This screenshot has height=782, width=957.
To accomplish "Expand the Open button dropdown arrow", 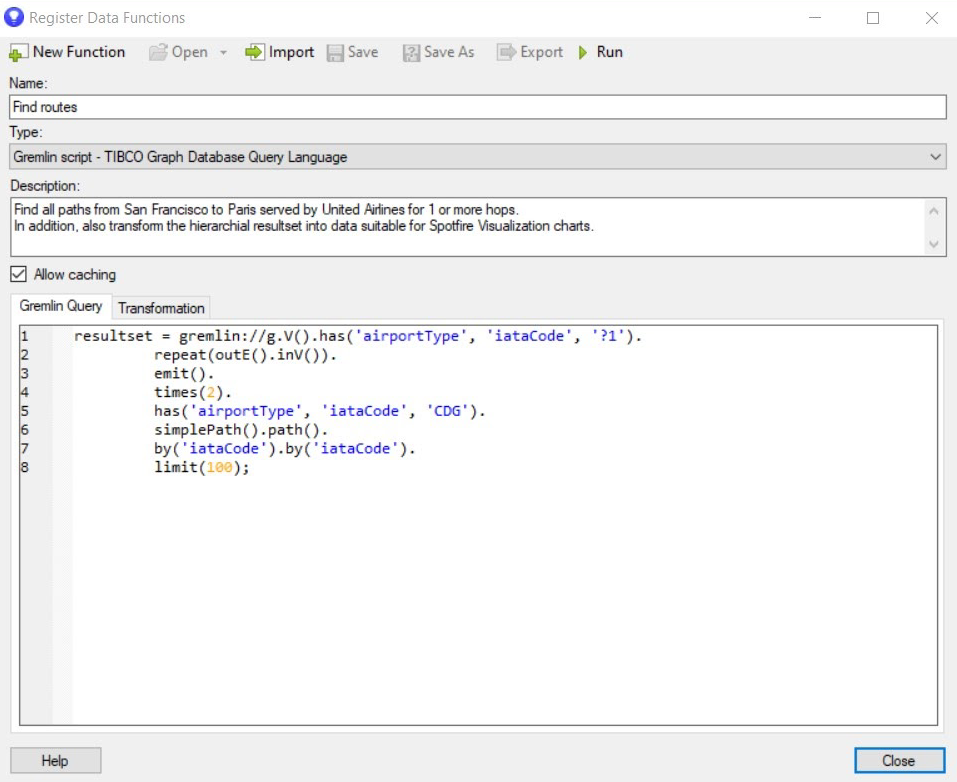I will pyautogui.click(x=224, y=53).
